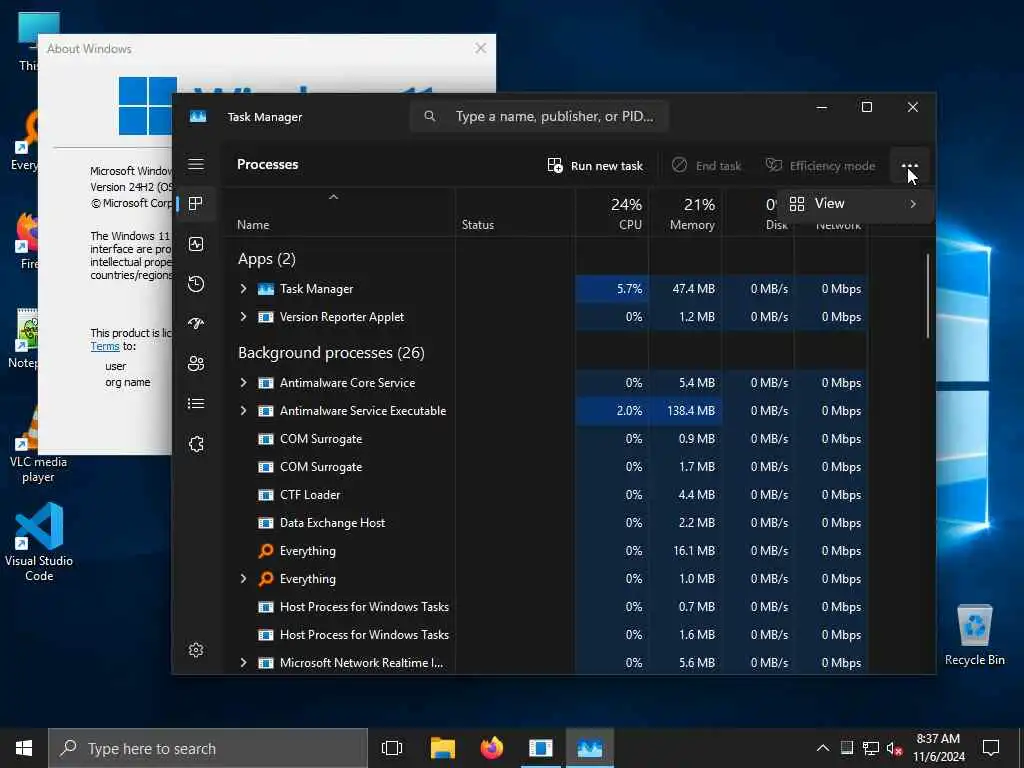
Task: Expand Antimalware Core Service row
Action: click(244, 383)
